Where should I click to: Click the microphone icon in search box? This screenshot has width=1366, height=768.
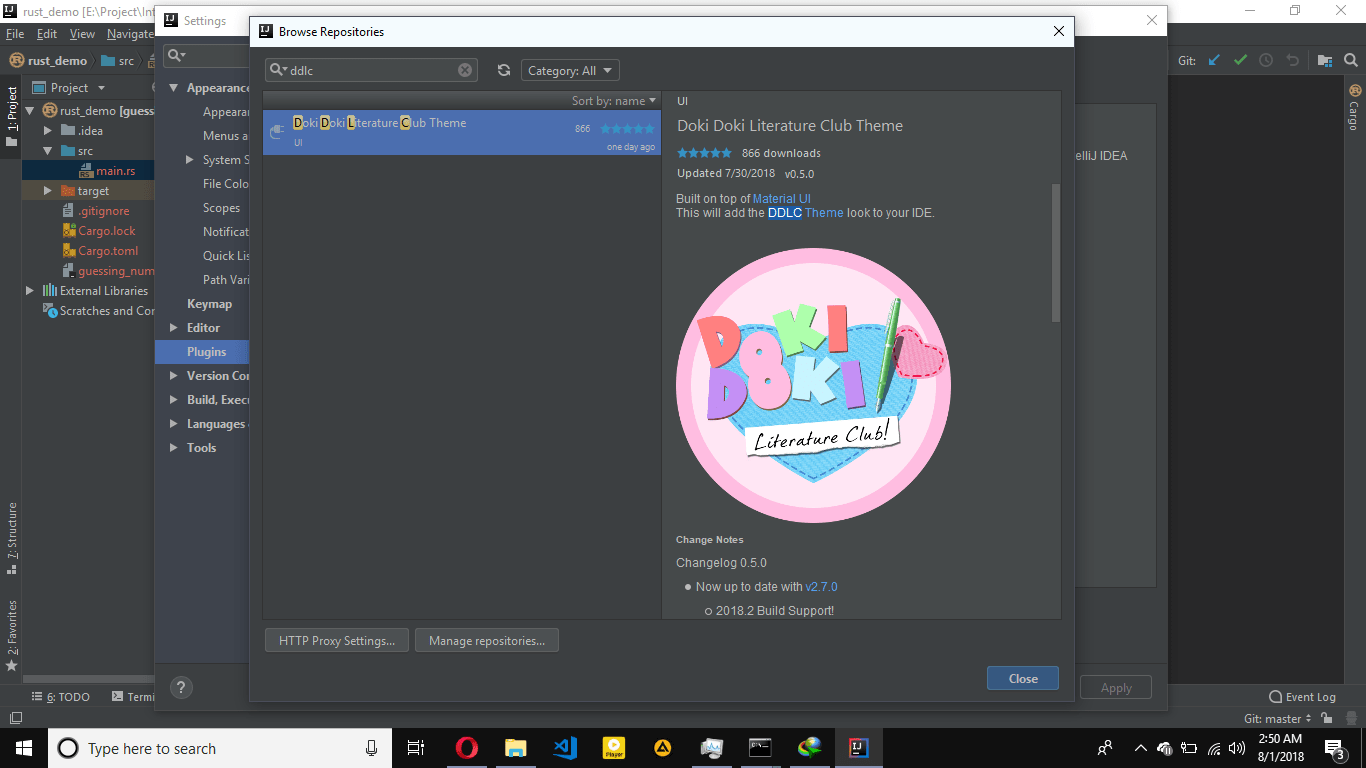pyautogui.click(x=372, y=748)
